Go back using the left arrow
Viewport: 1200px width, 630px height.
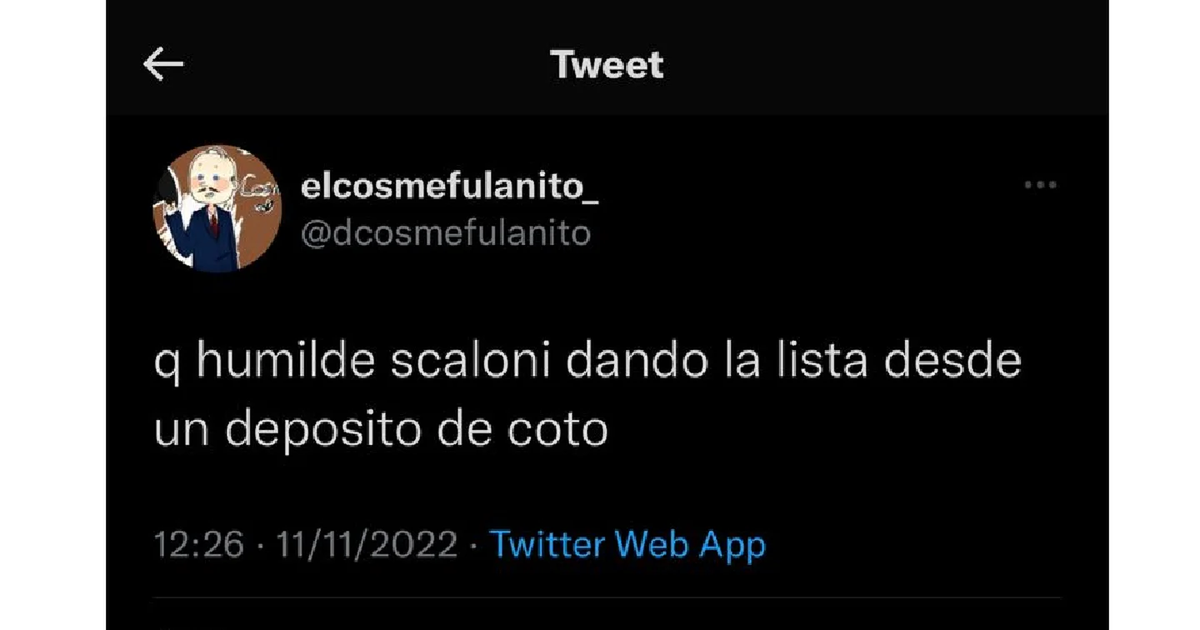(x=163, y=65)
